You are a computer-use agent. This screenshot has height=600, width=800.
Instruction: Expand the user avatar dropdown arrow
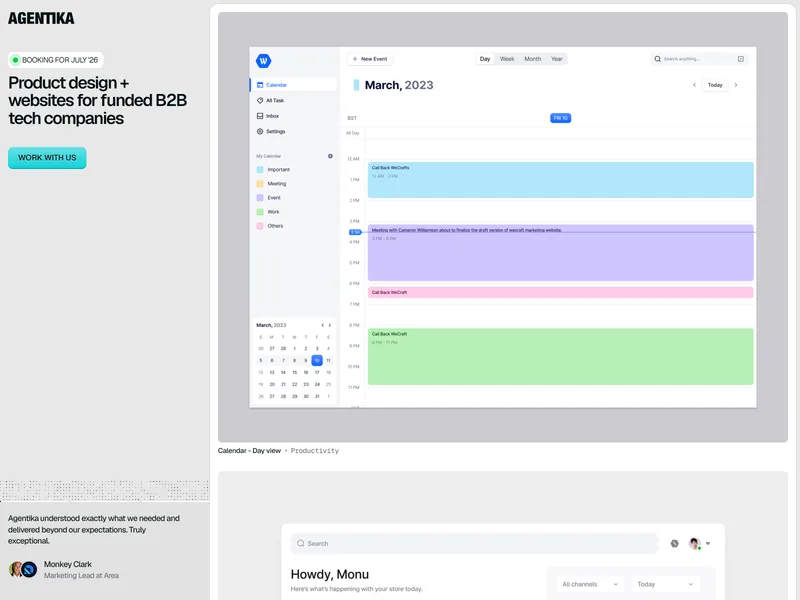point(708,543)
